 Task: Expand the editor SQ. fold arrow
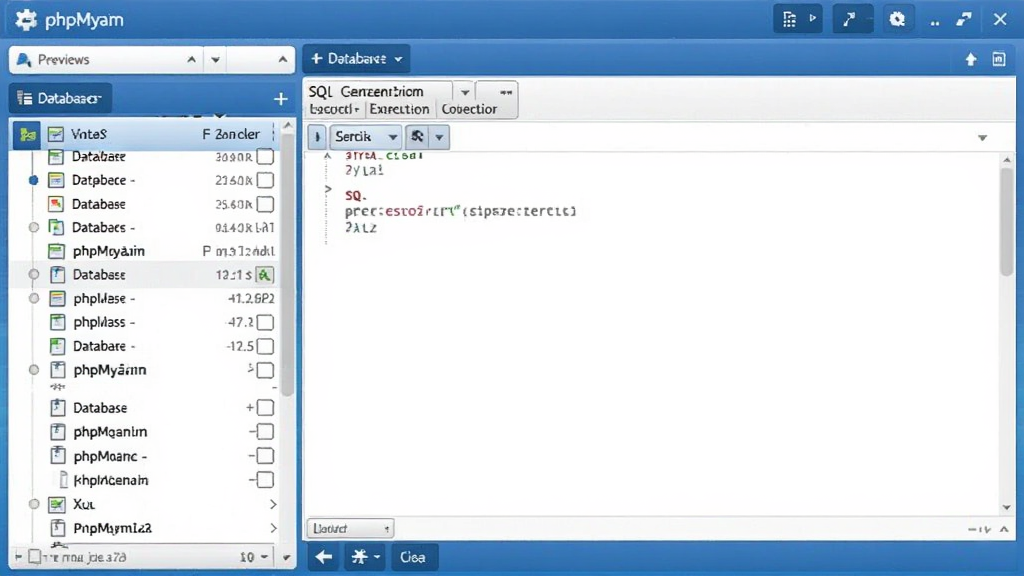(328, 189)
